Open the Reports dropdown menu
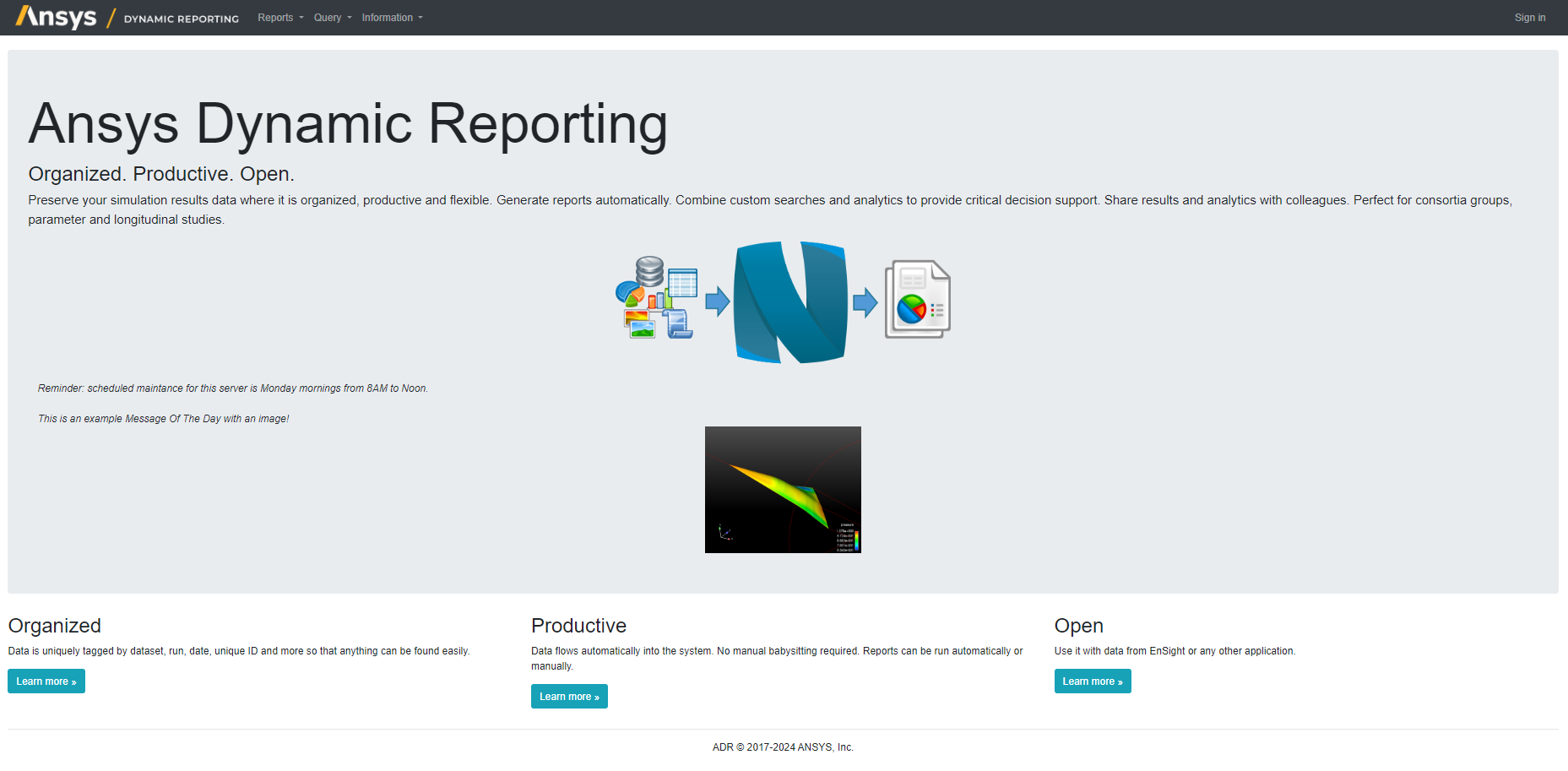The height and width of the screenshot is (771, 1568). [280, 18]
